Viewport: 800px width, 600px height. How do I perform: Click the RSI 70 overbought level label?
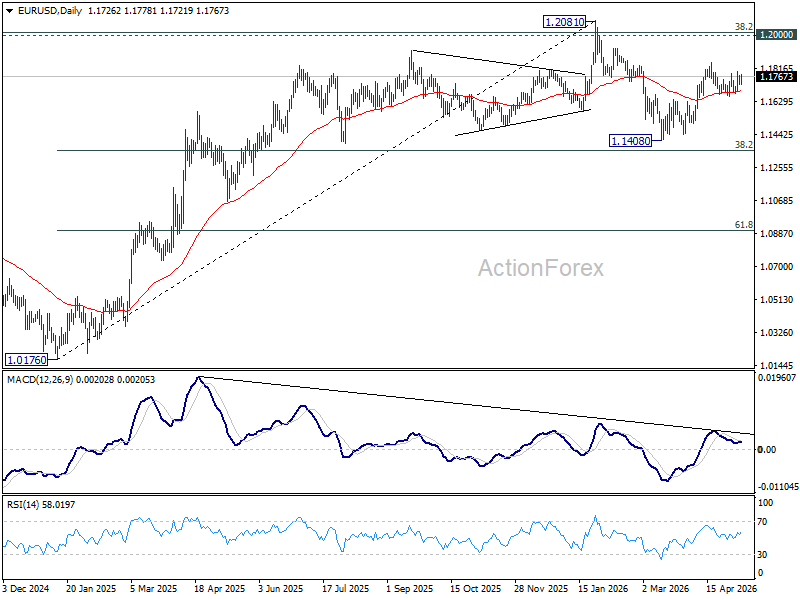pos(762,522)
